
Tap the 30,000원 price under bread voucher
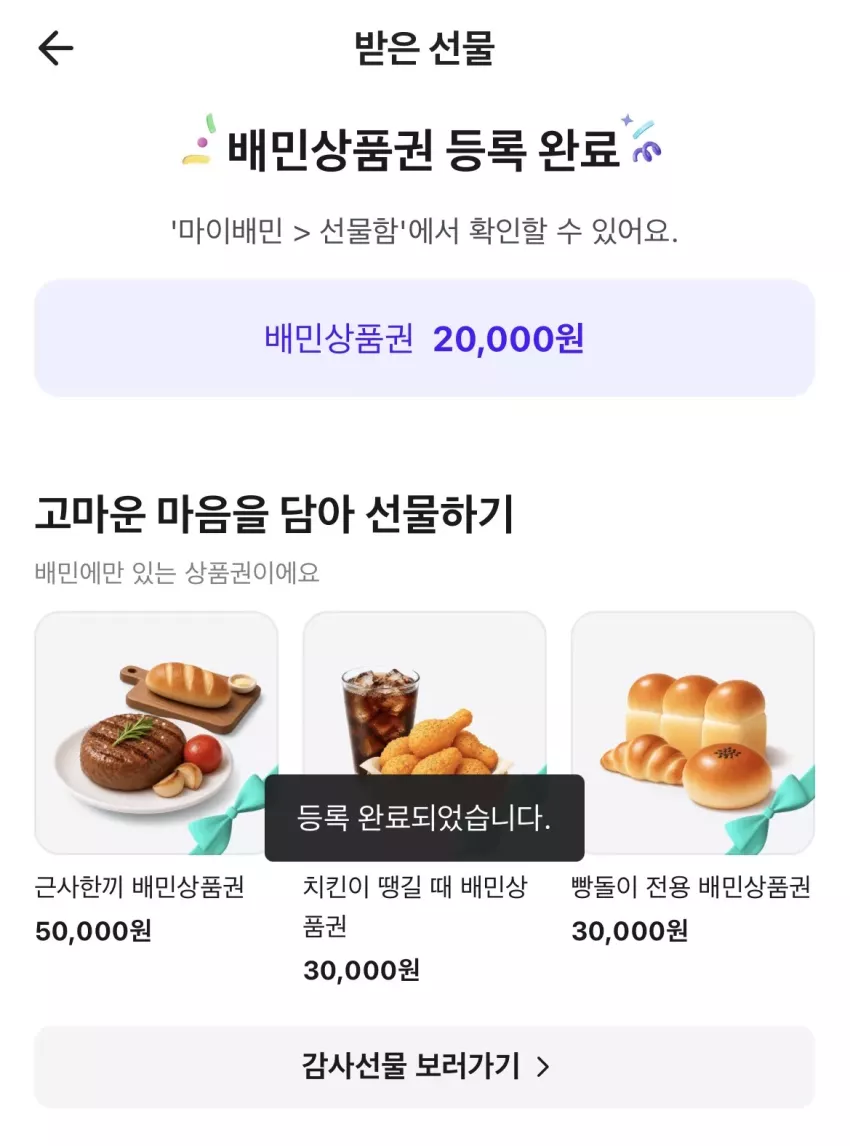[x=630, y=930]
